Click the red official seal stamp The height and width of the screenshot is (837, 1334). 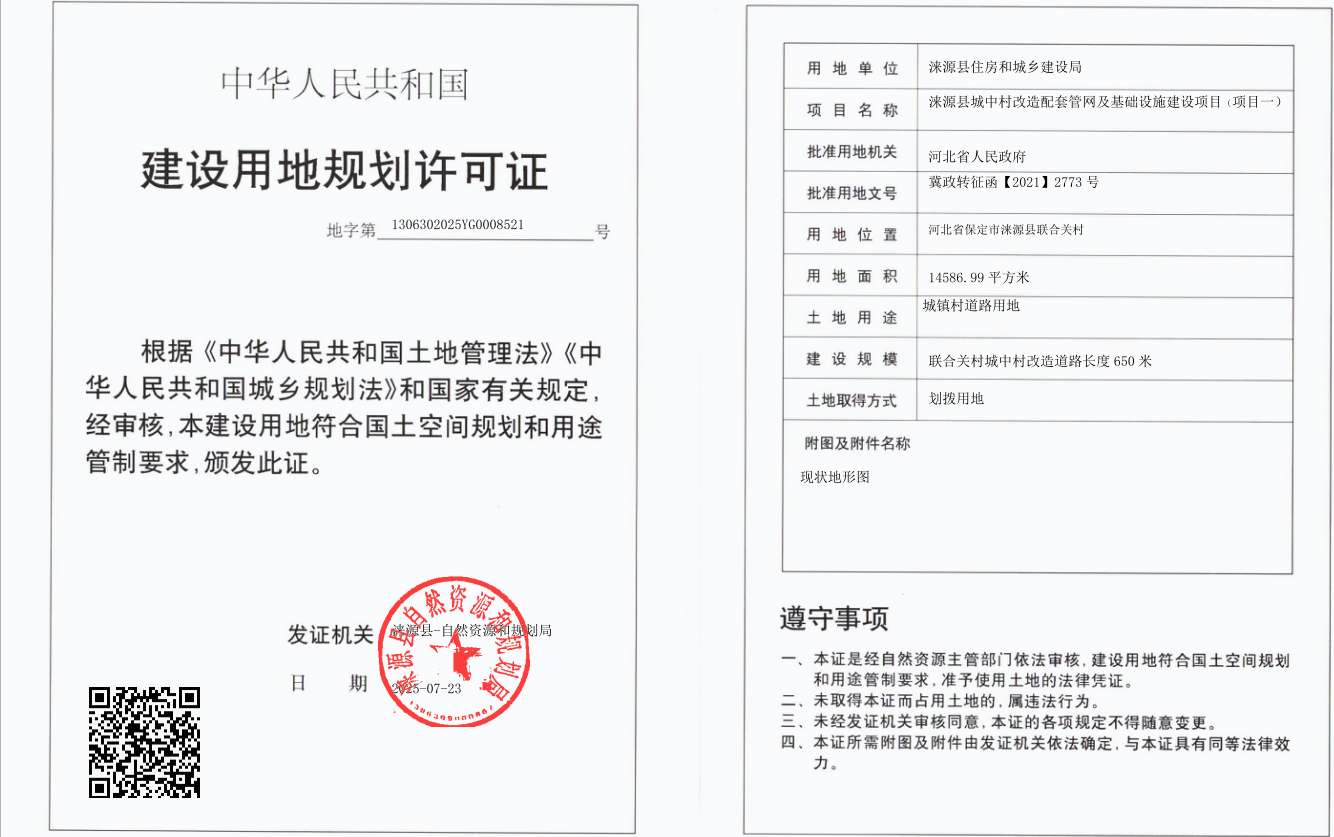pyautogui.click(x=455, y=648)
